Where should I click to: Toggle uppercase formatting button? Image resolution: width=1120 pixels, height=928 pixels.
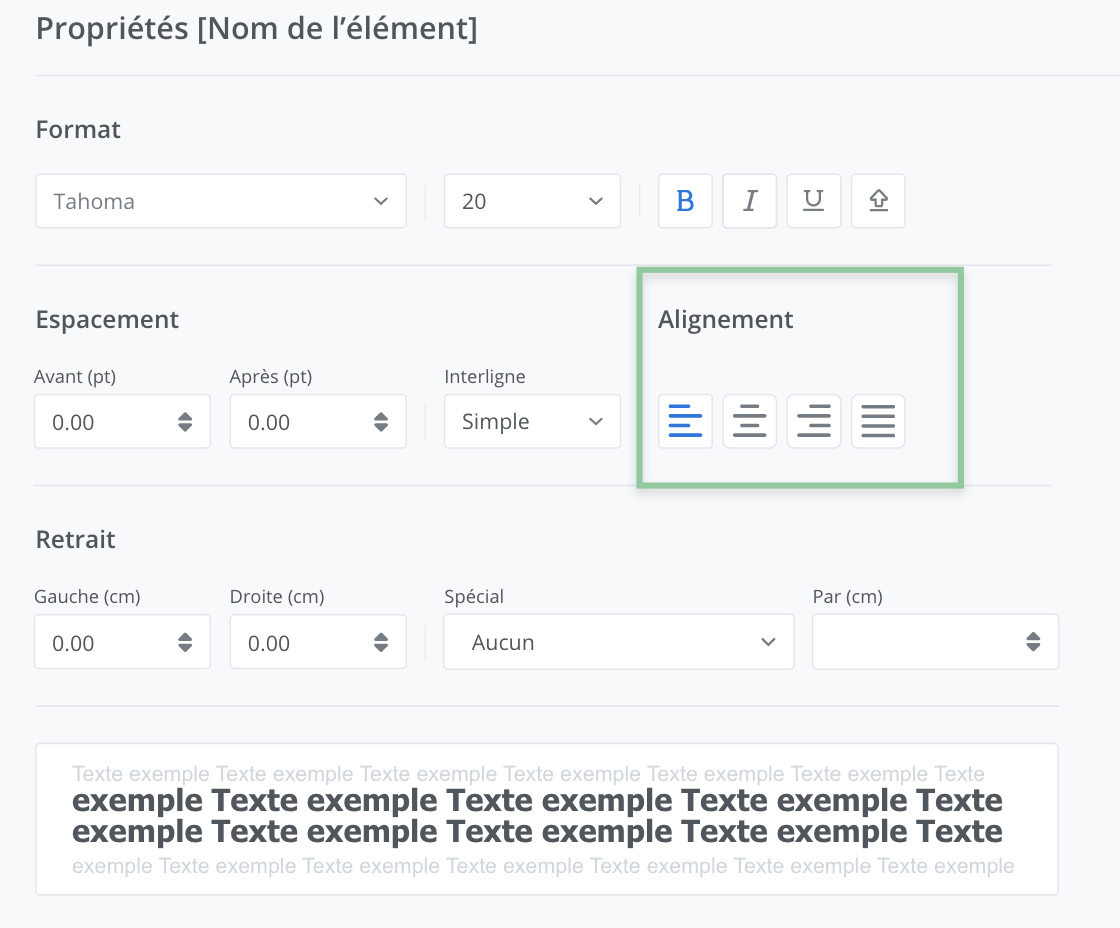pos(878,201)
